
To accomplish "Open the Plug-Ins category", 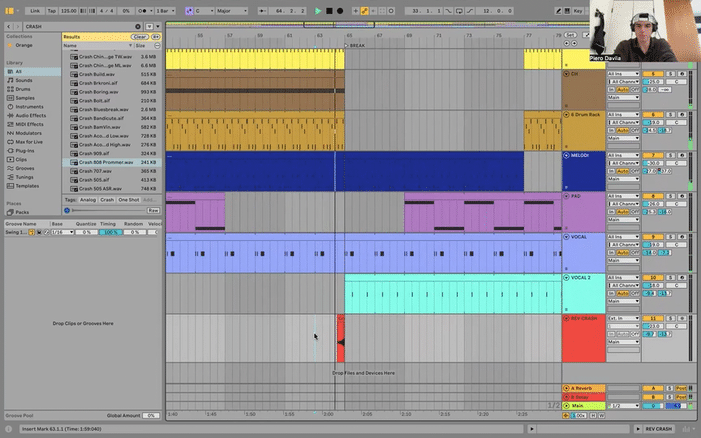I will click(x=25, y=151).
